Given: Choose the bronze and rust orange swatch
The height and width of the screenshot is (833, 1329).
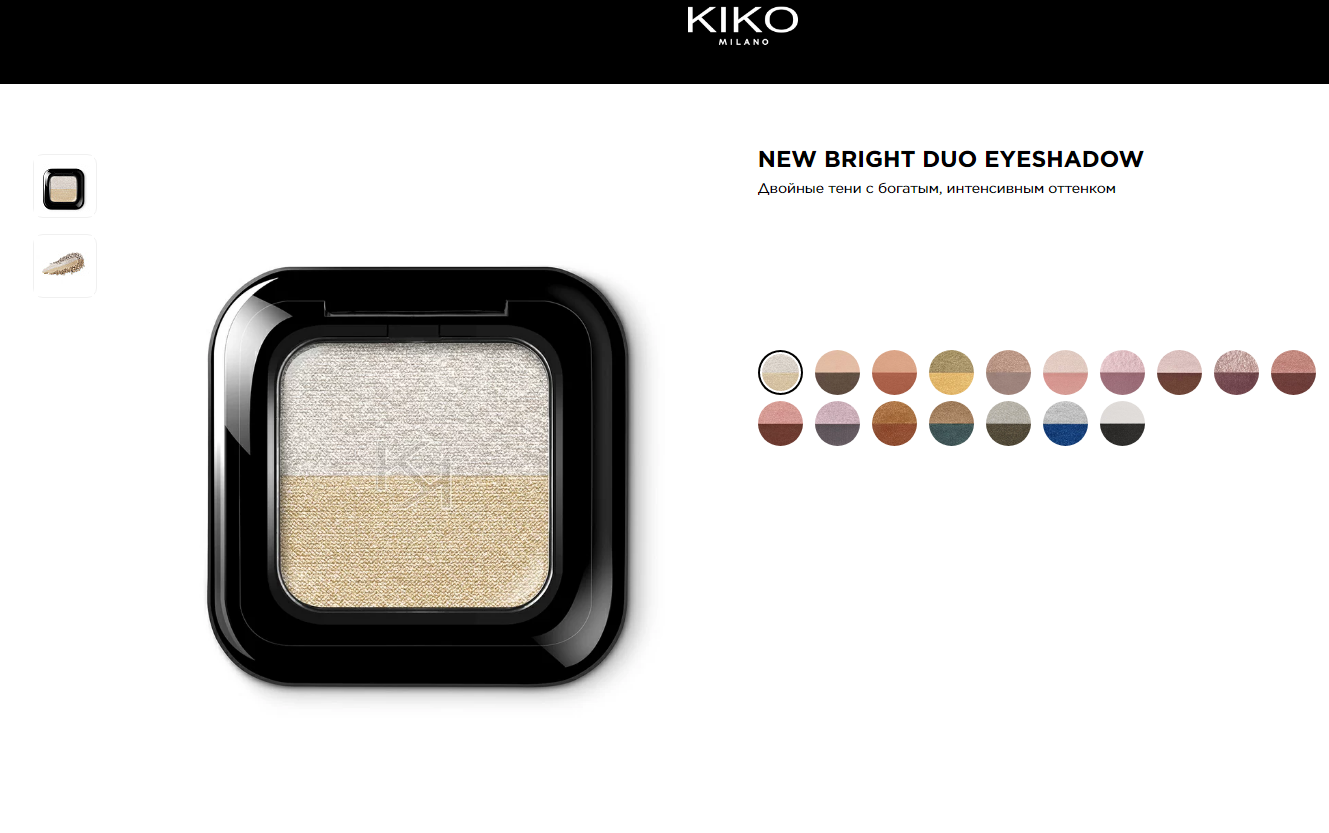Looking at the screenshot, I should [894, 423].
